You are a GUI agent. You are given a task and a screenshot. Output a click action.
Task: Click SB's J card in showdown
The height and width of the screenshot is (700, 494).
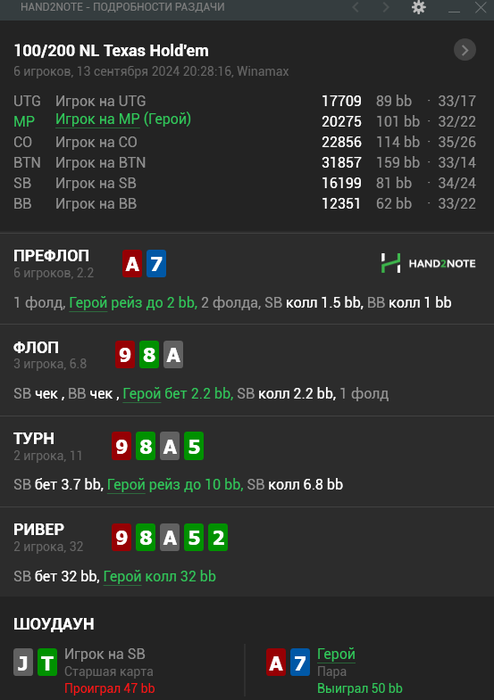point(23,662)
